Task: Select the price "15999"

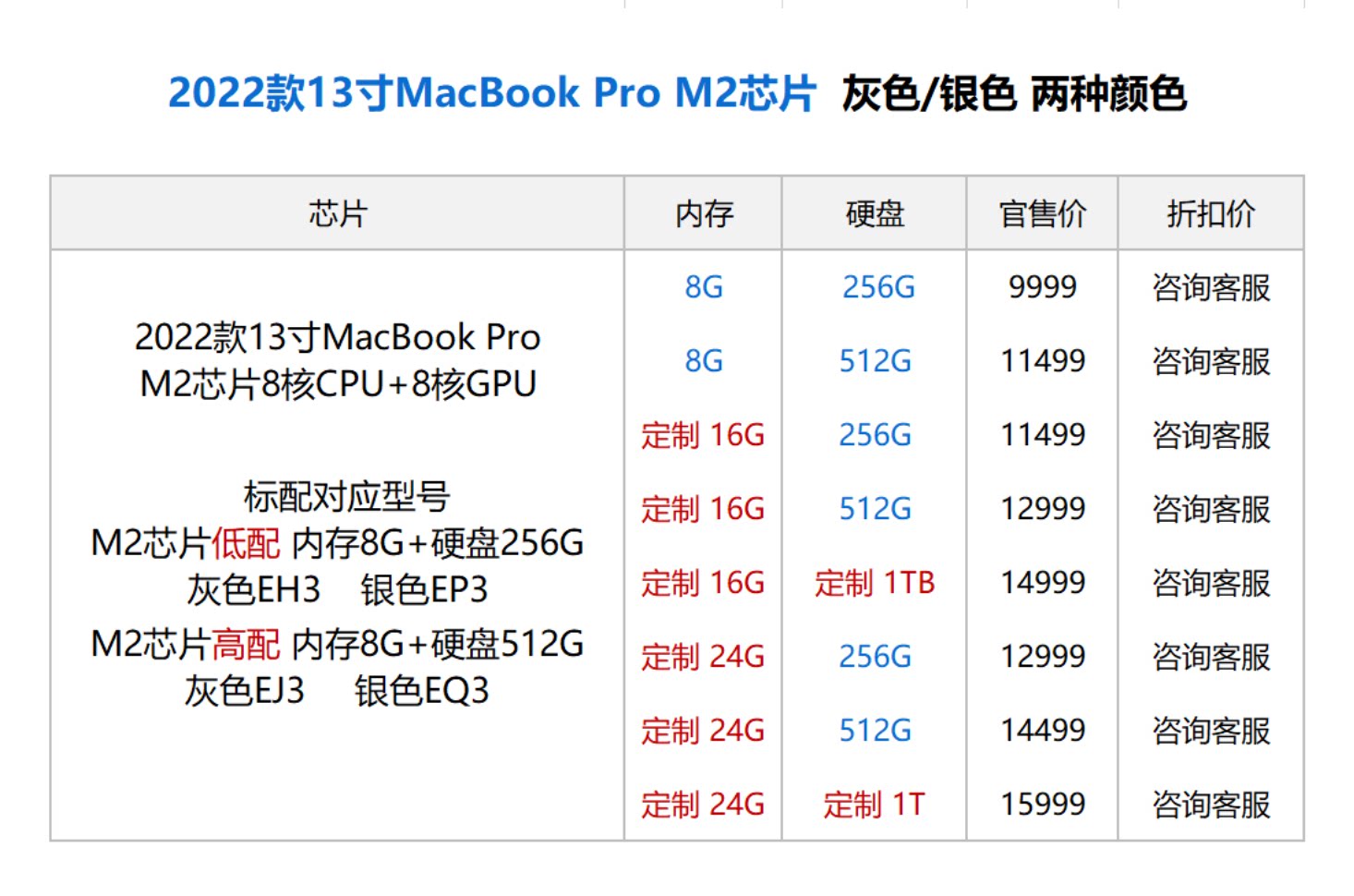Action: coord(1043,805)
